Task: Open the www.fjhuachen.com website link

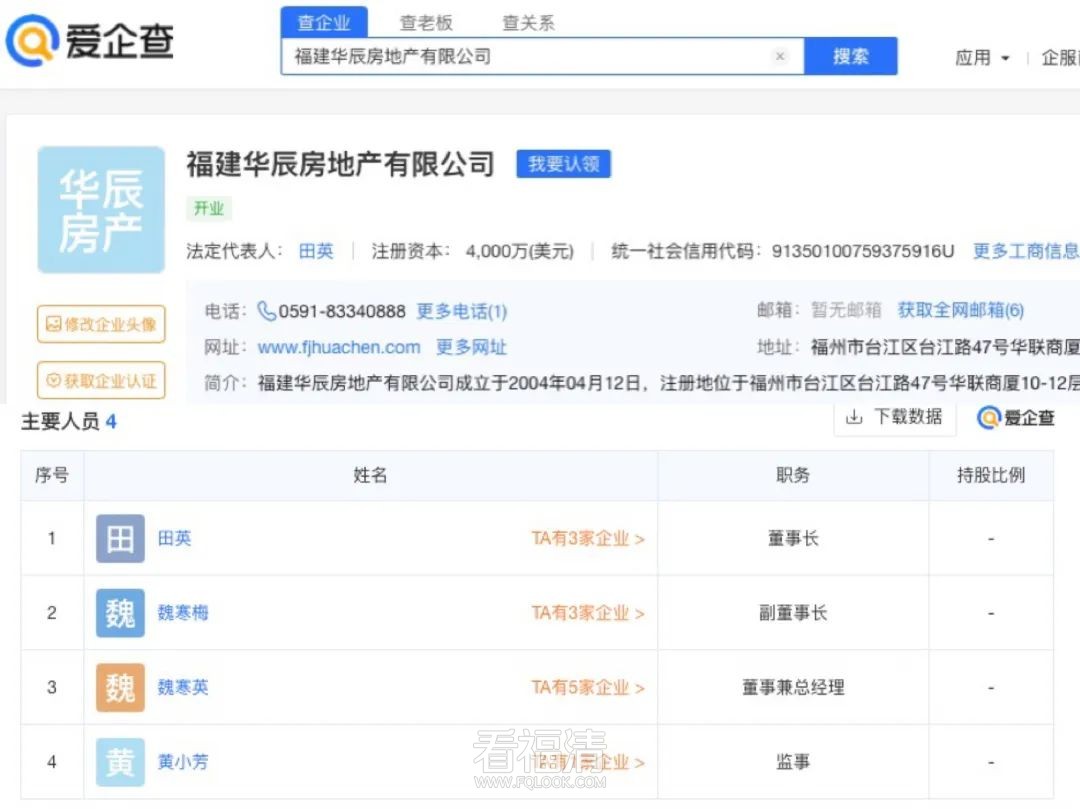Action: 339,347
